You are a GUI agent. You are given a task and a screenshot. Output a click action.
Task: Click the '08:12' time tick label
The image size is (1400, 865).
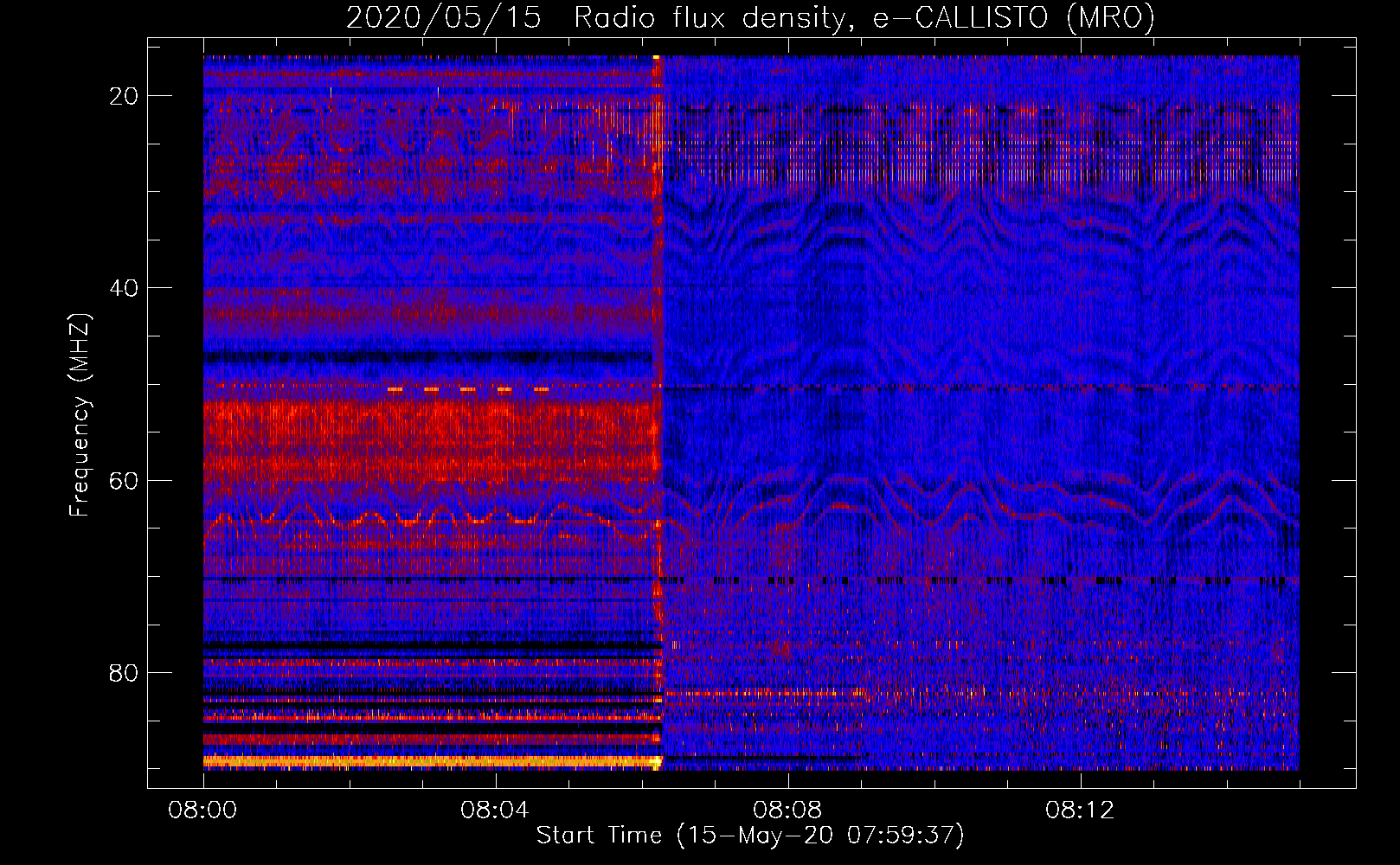pos(1080,811)
